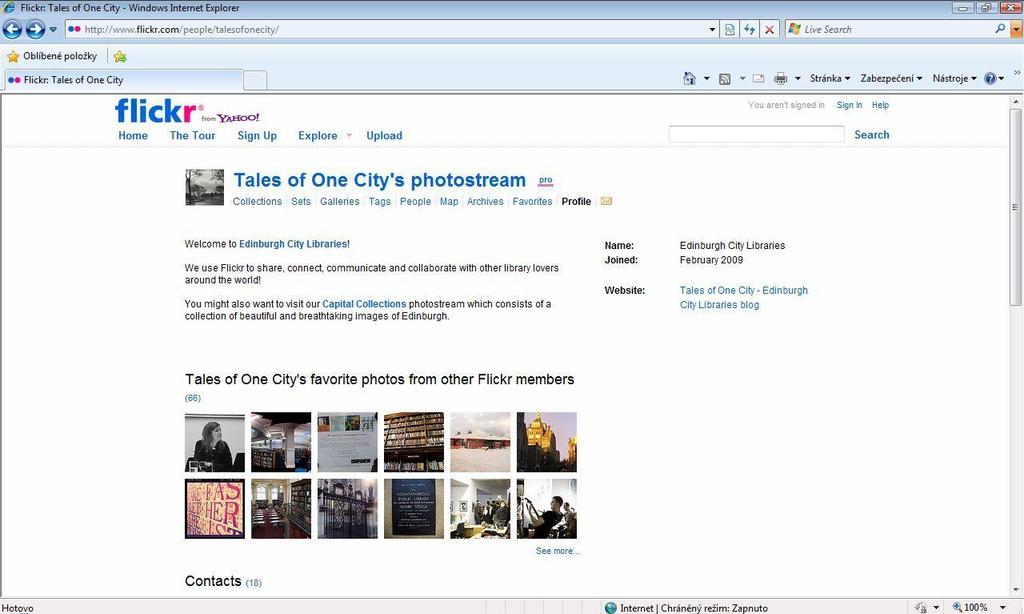Screen dimensions: 1024x614
Task: Open the address bar history dropdown
Action: pos(712,29)
